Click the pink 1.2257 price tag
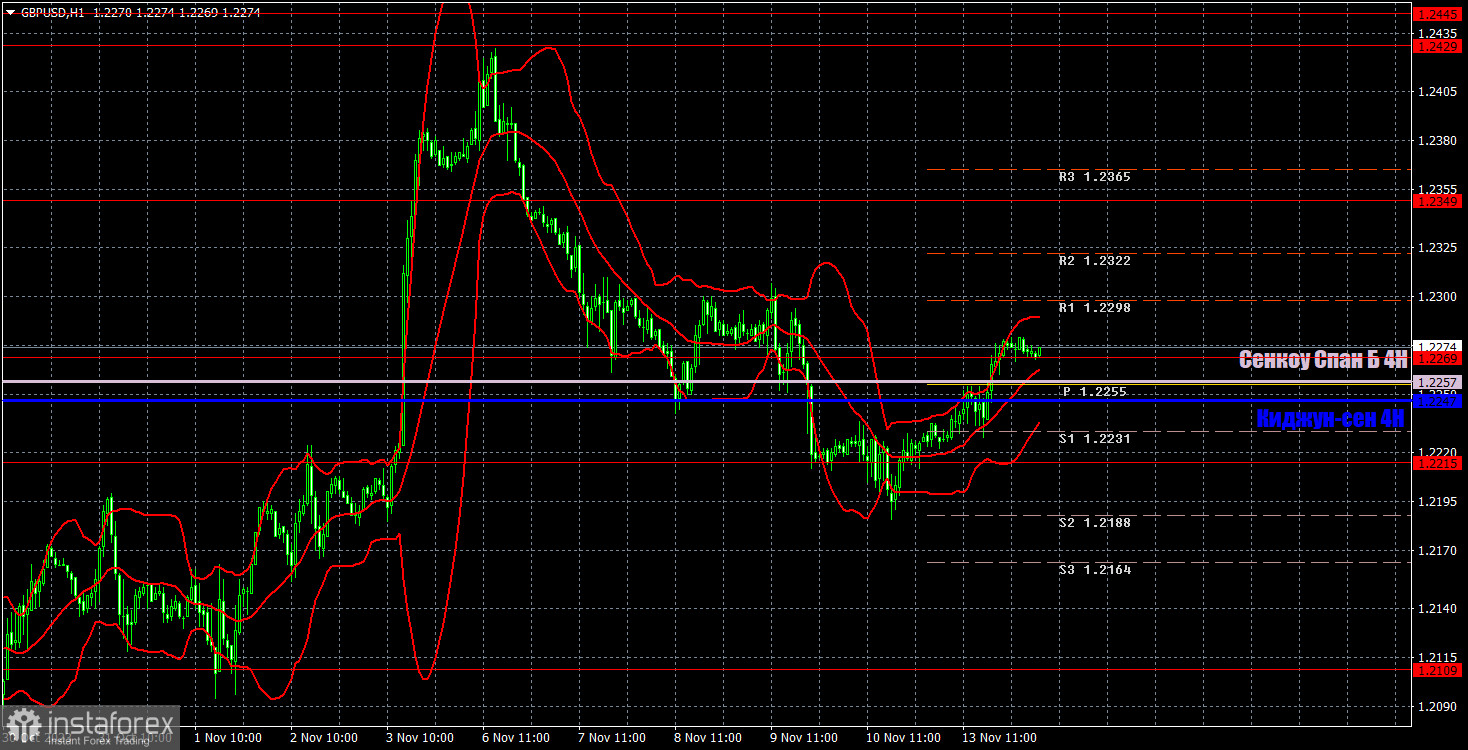 1439,382
